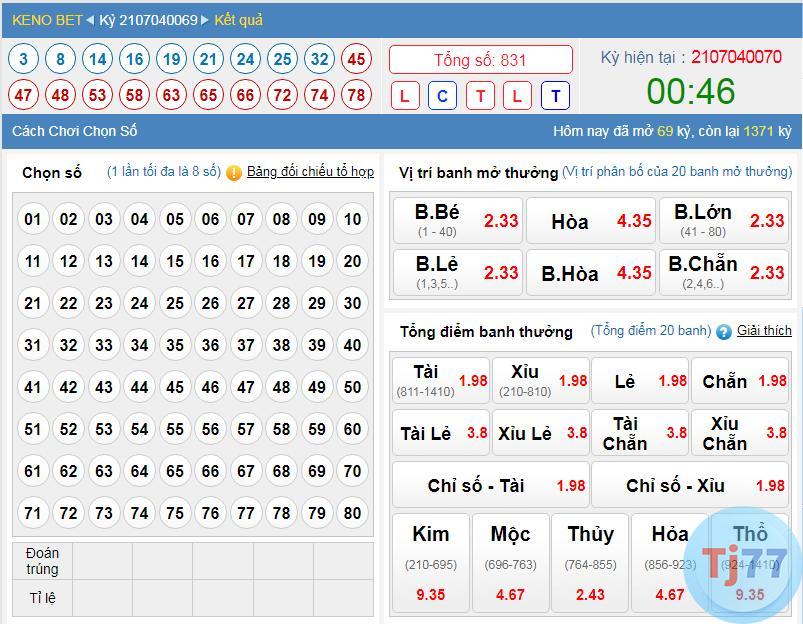Click drawn result ball 3
The image size is (803, 624).
[23, 59]
